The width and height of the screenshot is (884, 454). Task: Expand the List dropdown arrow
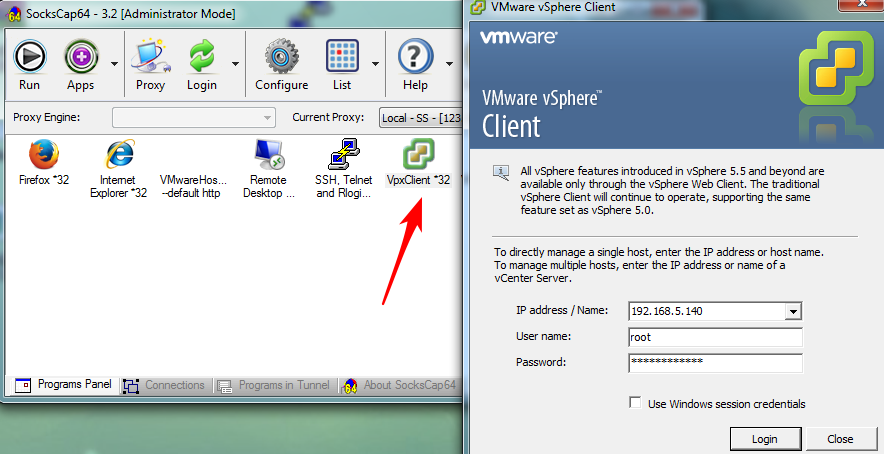pyautogui.click(x=375, y=64)
